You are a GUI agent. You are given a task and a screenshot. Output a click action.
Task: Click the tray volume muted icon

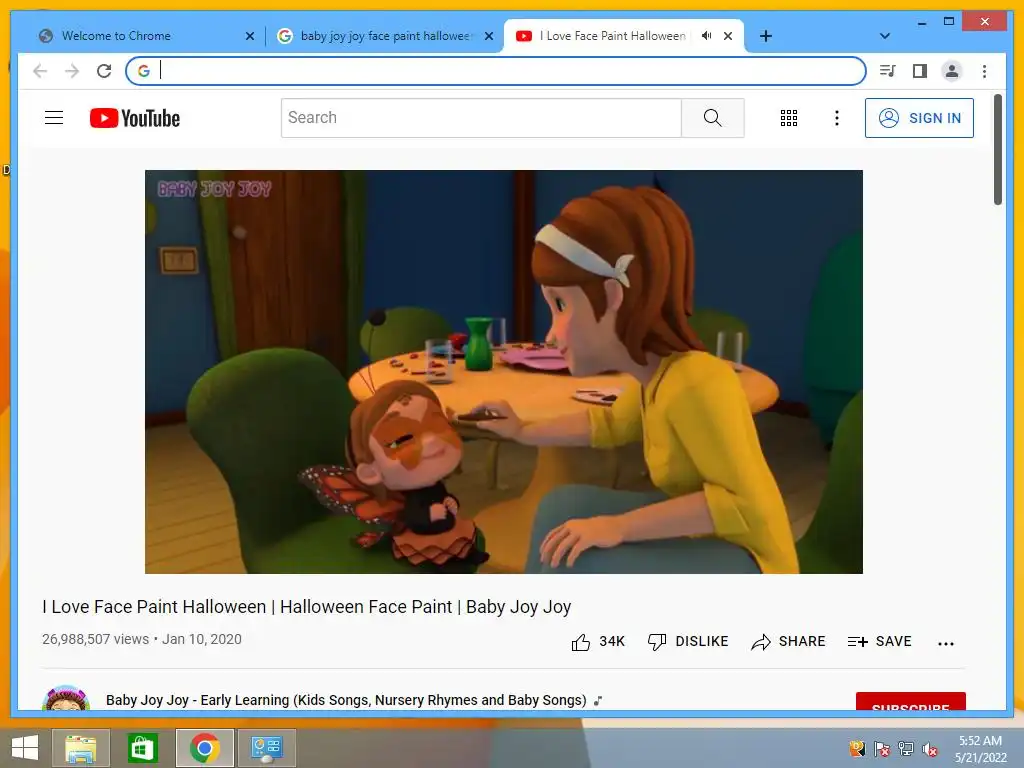930,749
